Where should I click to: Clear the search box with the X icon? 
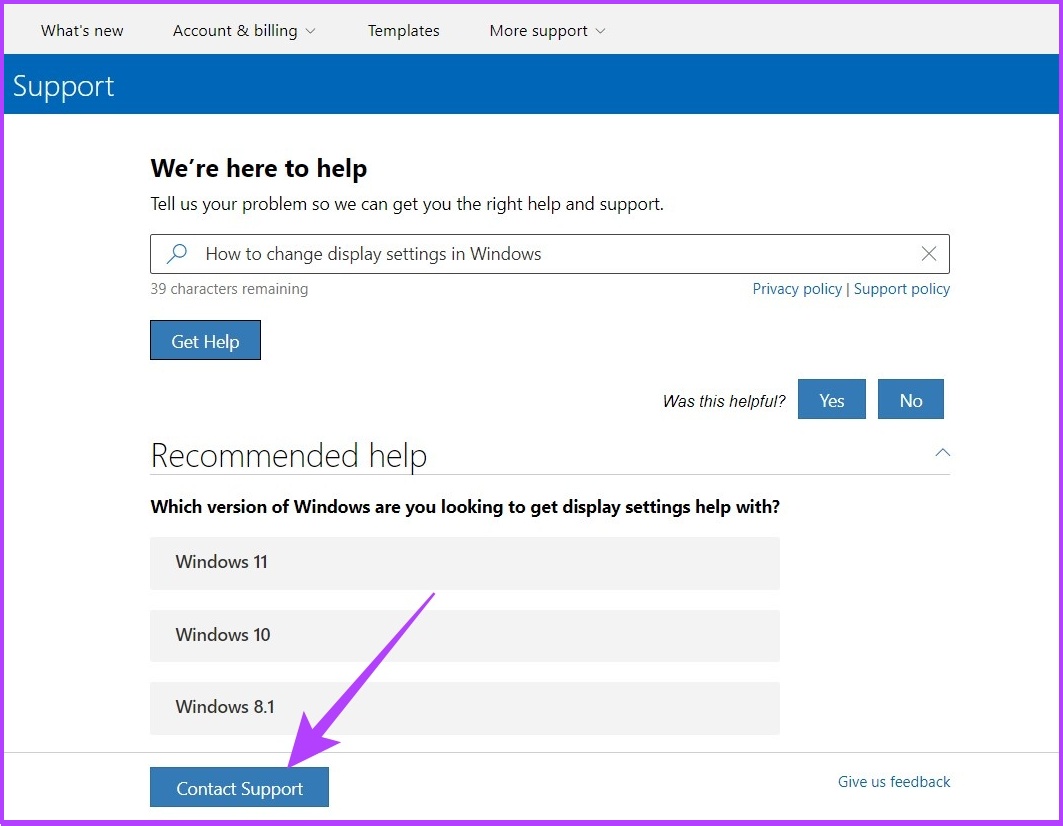click(x=929, y=254)
